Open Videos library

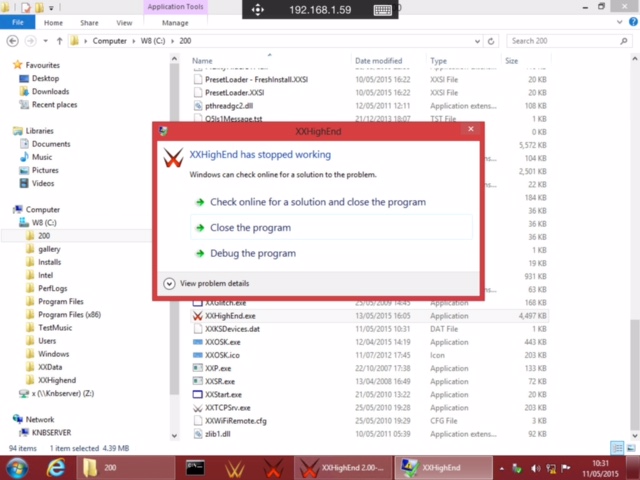(43, 183)
